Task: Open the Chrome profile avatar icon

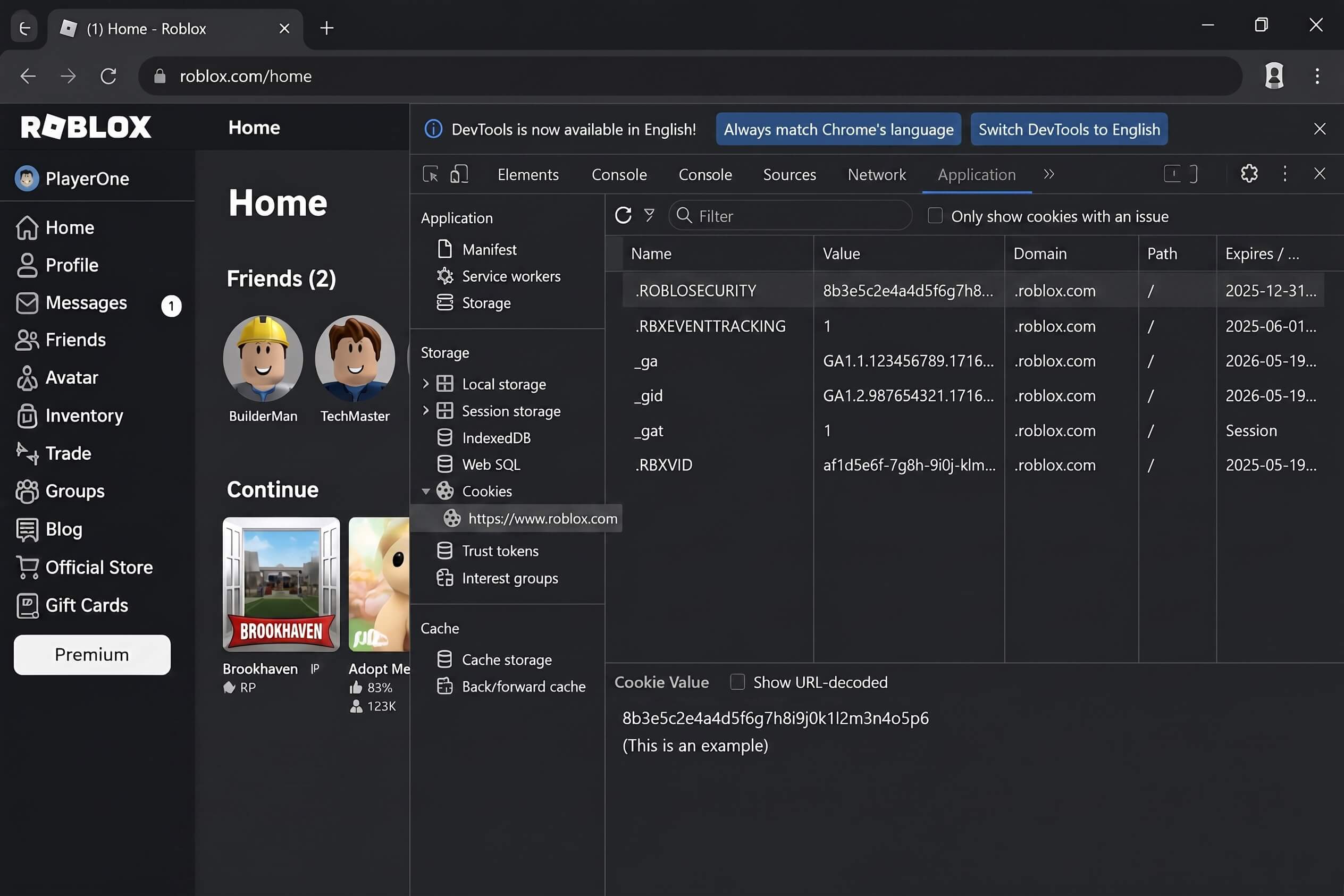Action: click(x=1274, y=75)
